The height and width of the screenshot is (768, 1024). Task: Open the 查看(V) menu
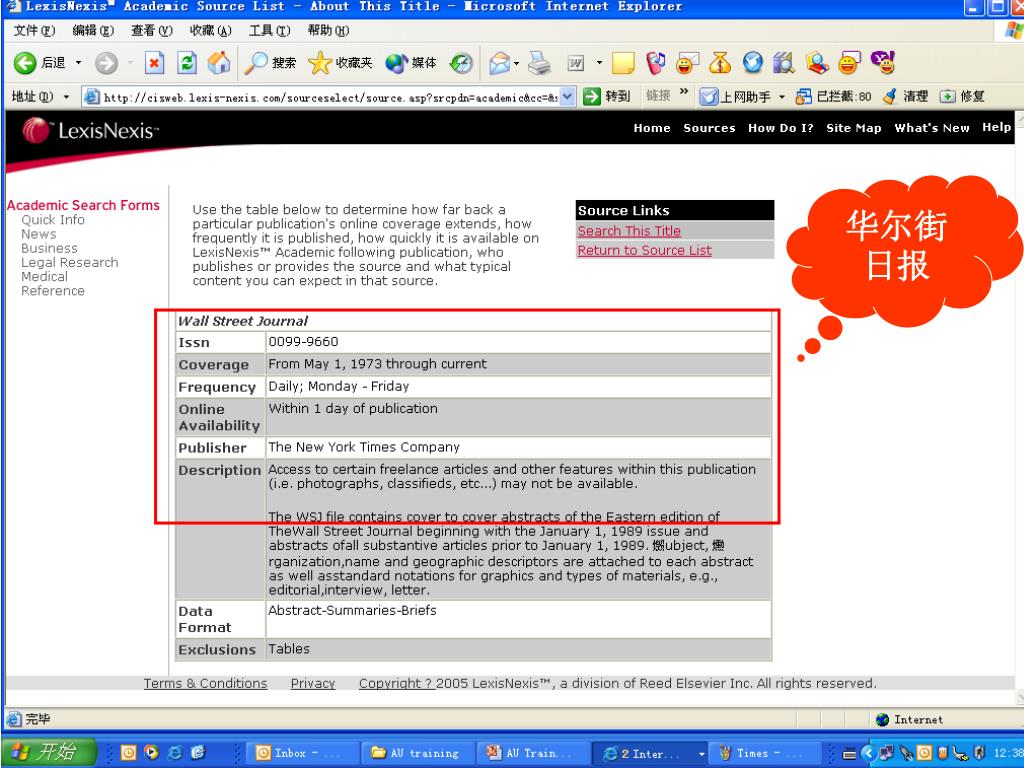[x=152, y=30]
